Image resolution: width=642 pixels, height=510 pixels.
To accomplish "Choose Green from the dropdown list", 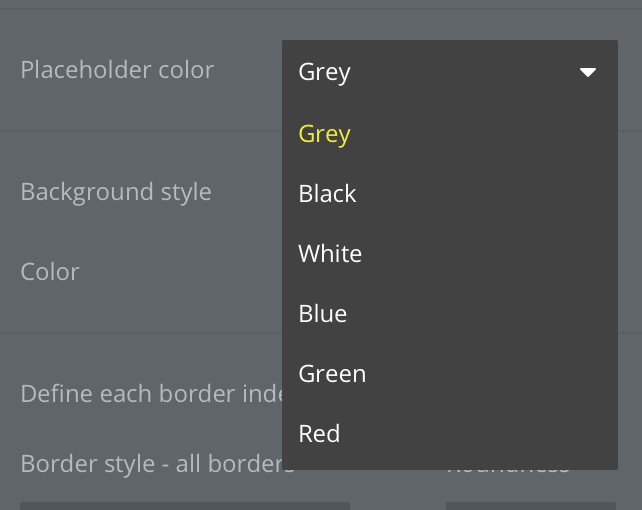I will click(332, 374).
